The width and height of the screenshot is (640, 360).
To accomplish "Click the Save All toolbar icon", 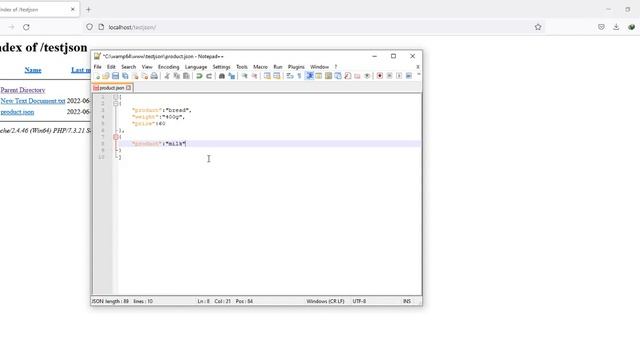I will [125, 76].
